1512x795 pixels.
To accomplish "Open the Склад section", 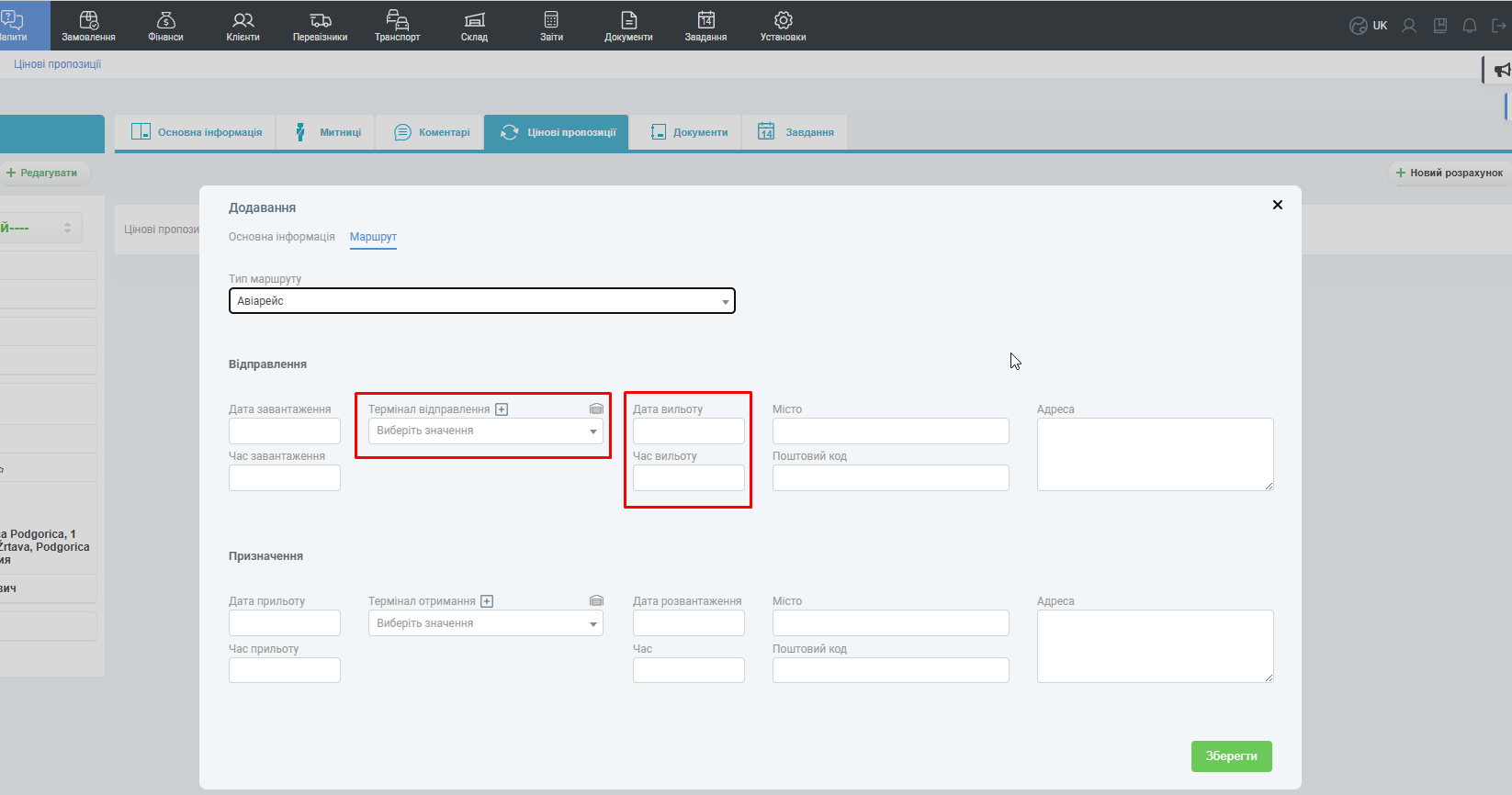I will (x=474, y=26).
